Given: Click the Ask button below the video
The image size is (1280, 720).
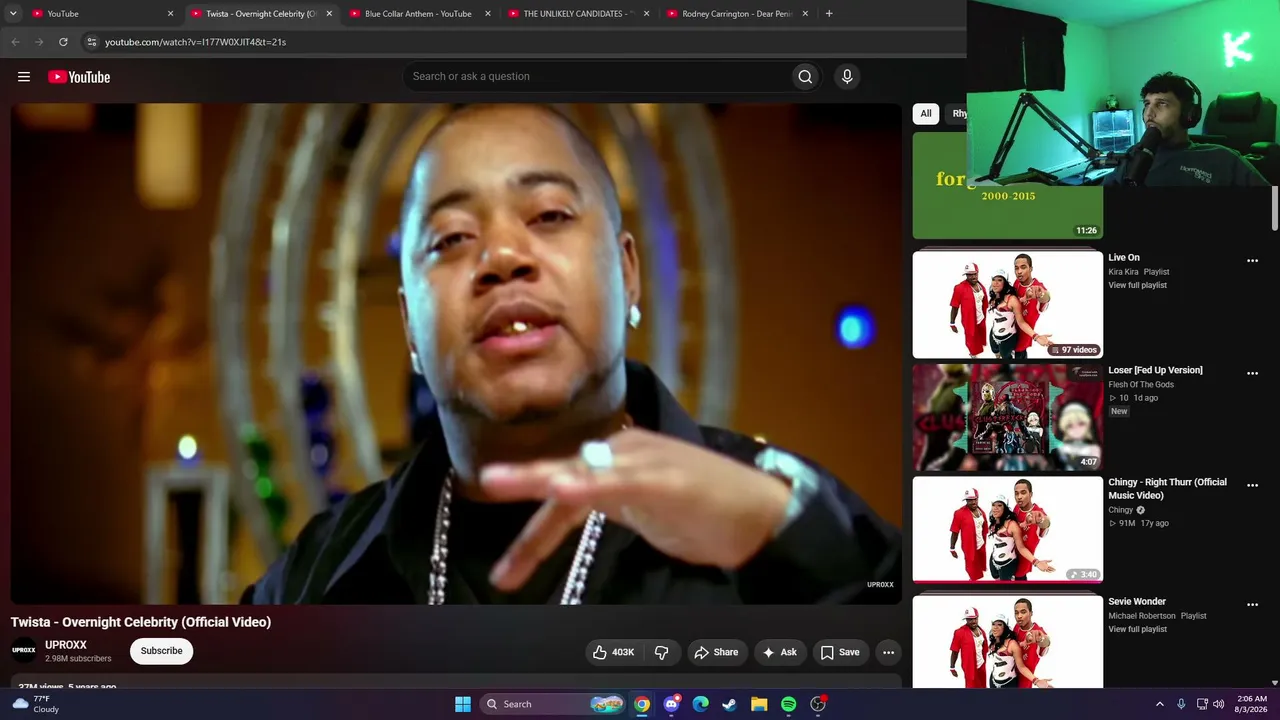Looking at the screenshot, I should tap(780, 652).
